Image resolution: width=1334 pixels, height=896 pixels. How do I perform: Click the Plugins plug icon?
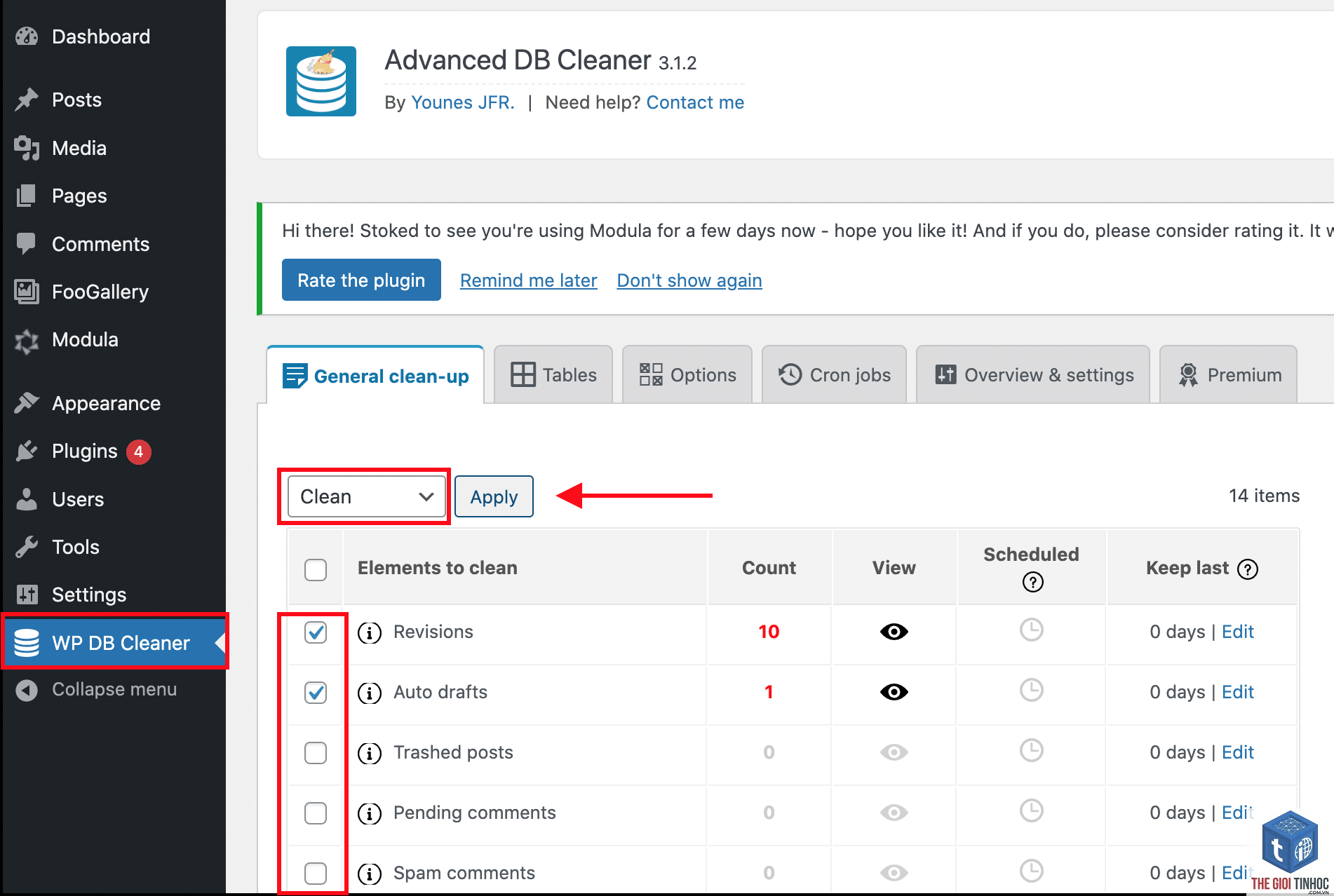pyautogui.click(x=27, y=452)
